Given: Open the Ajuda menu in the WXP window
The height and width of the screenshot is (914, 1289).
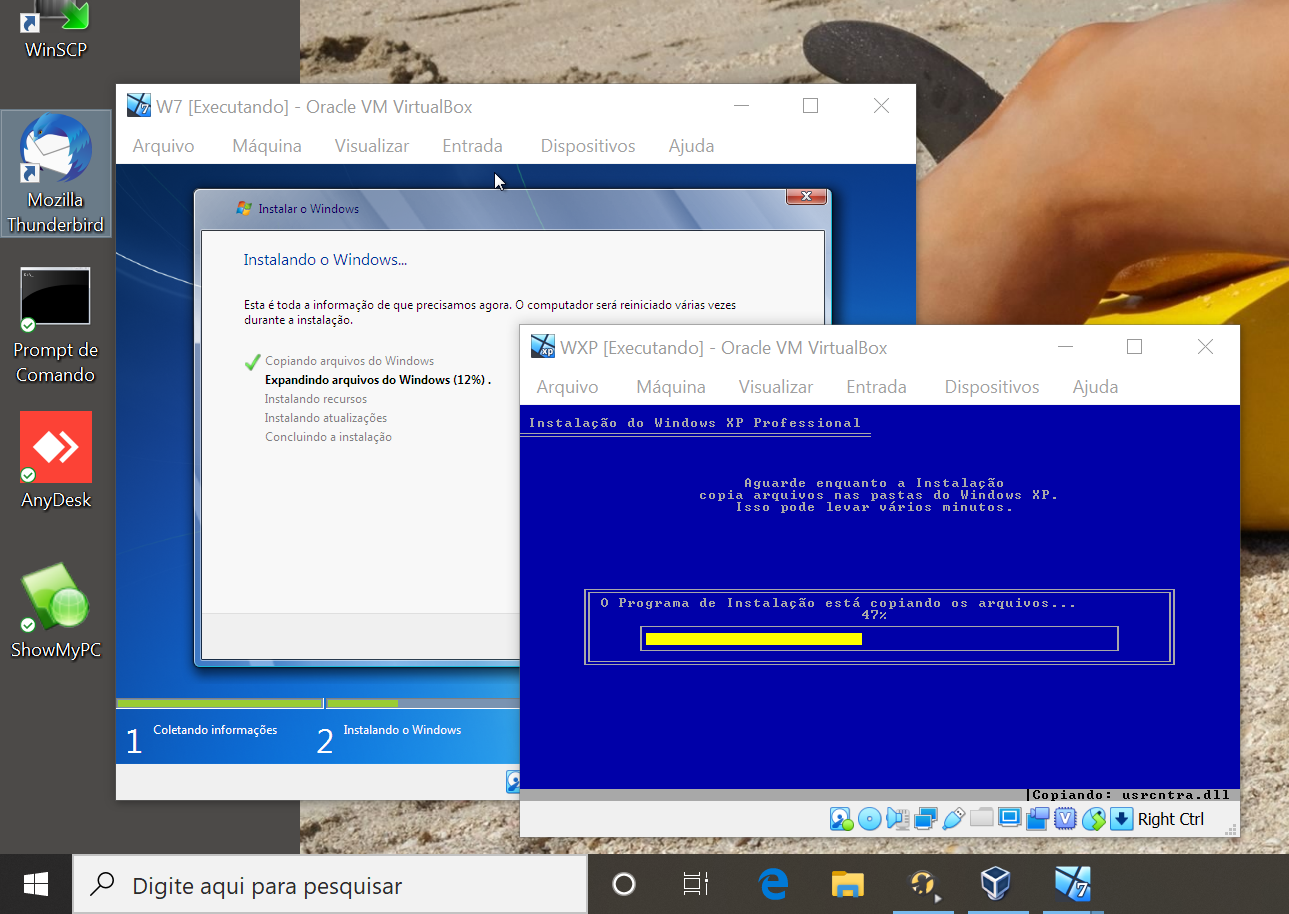Looking at the screenshot, I should point(1095,387).
